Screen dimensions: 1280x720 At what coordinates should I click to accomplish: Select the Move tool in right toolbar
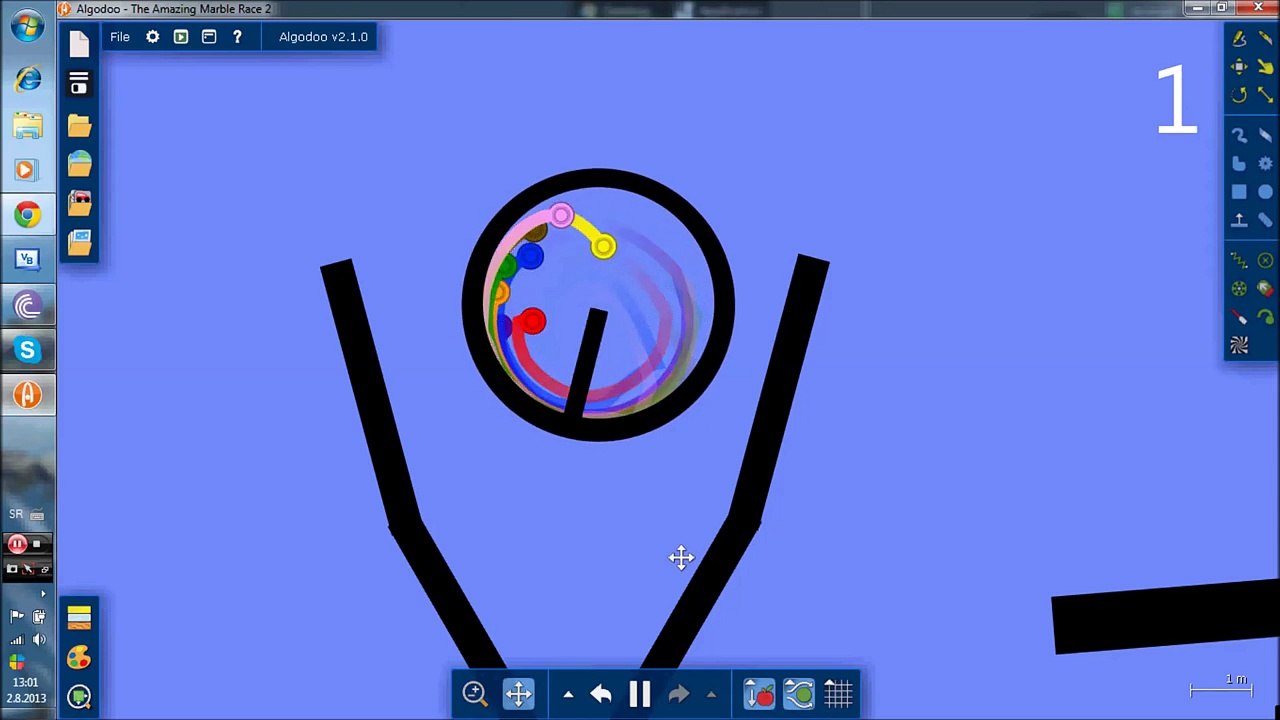pos(1239,67)
